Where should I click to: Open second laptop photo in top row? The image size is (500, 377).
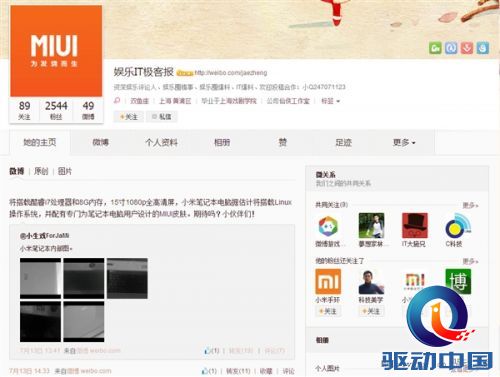point(84,278)
